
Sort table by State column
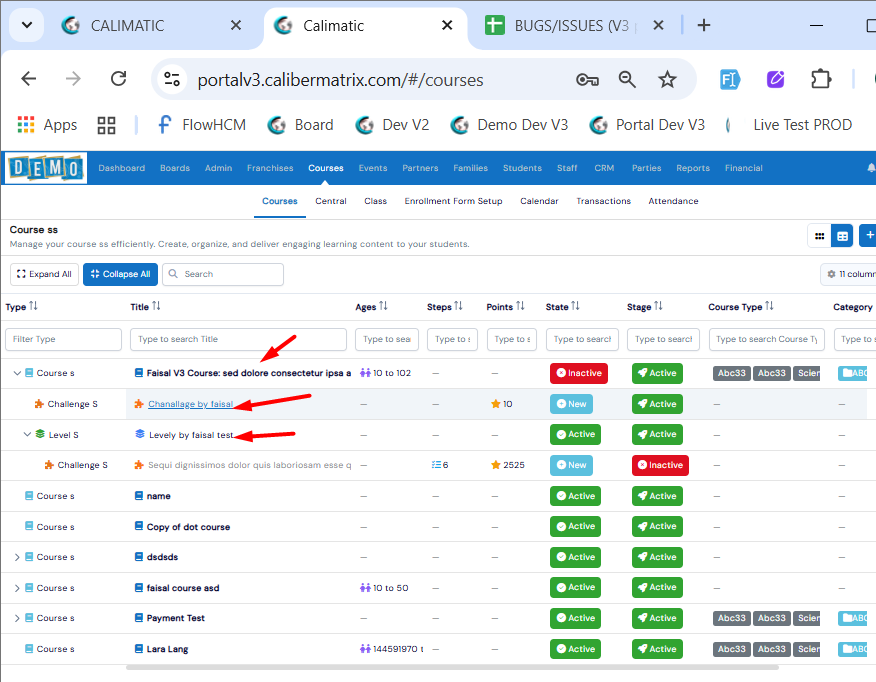(x=575, y=306)
